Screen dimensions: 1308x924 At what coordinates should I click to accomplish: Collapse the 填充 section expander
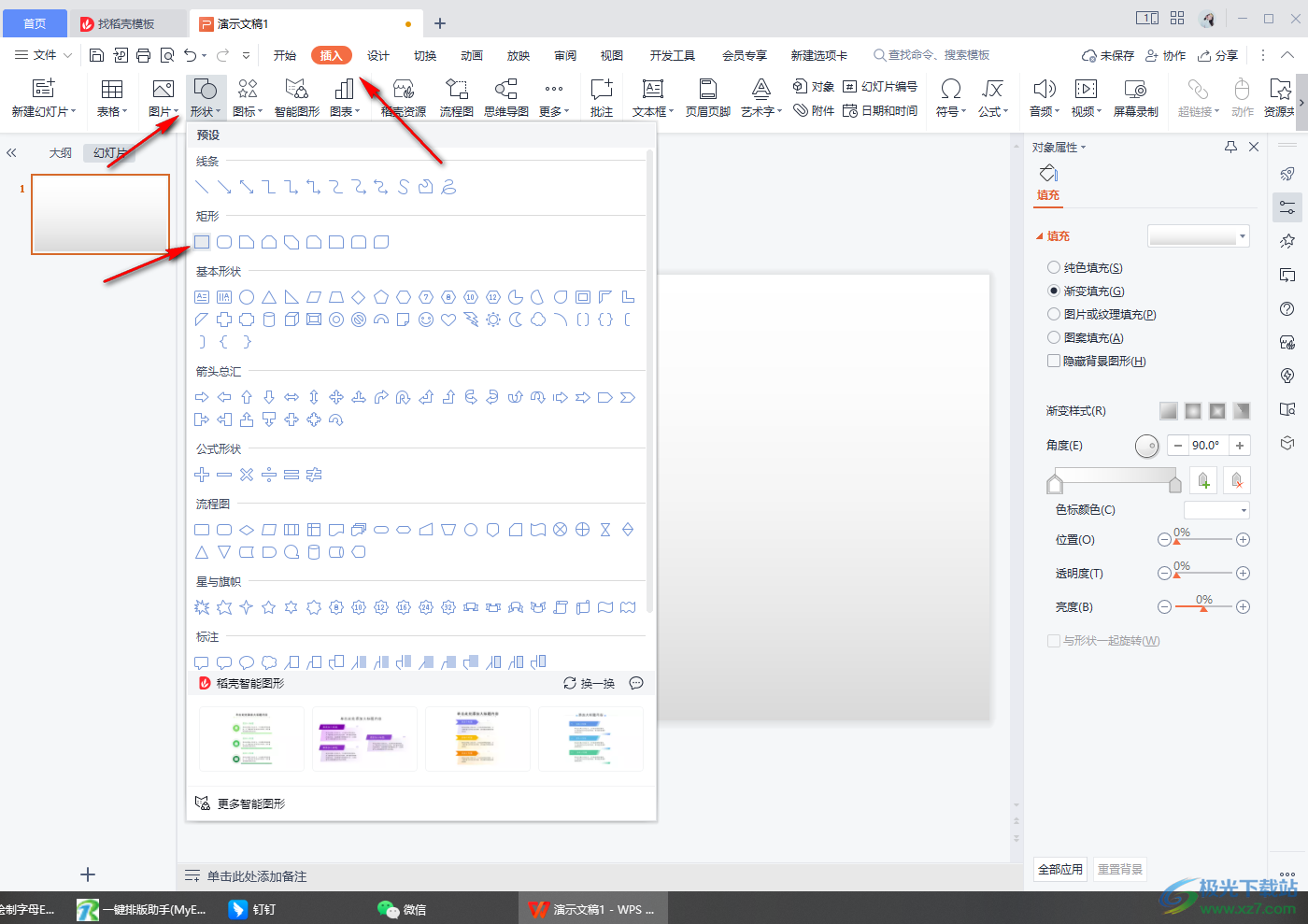(x=1040, y=236)
